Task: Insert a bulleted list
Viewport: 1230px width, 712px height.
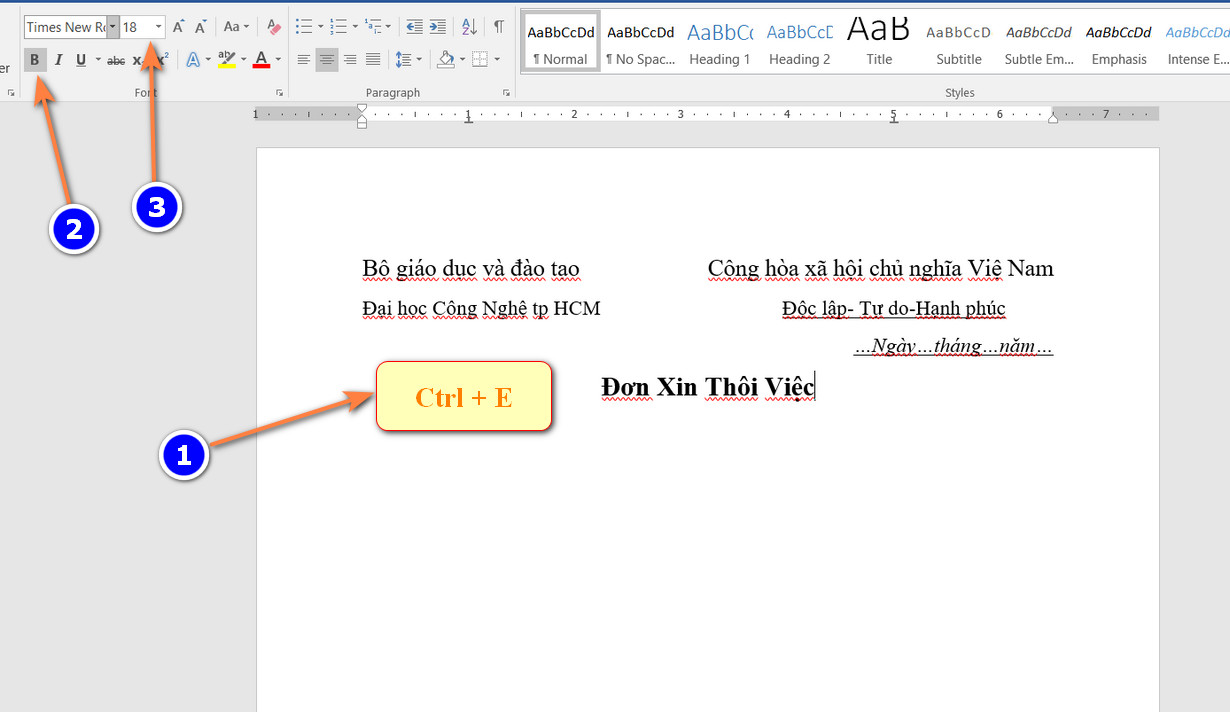Action: pyautogui.click(x=304, y=27)
